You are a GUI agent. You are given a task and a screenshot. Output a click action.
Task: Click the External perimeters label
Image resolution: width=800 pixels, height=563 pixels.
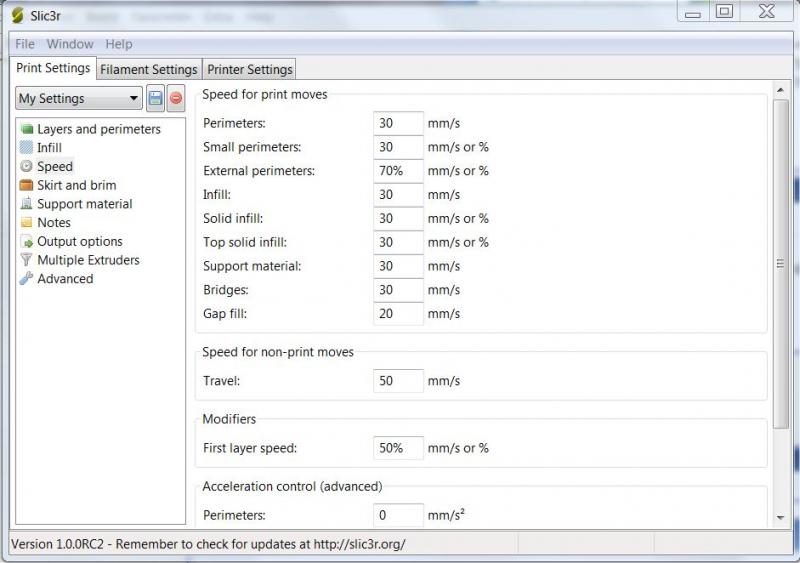(259, 171)
